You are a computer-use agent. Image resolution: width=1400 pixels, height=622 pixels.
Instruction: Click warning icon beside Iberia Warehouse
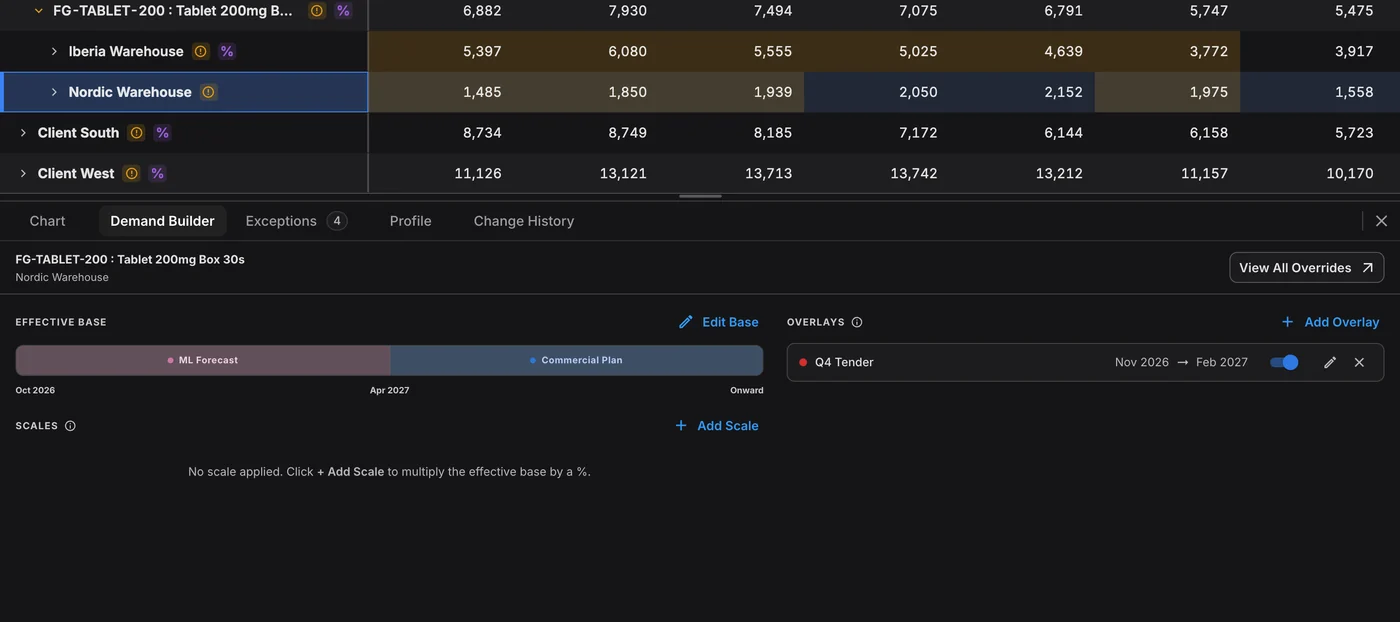(x=200, y=51)
